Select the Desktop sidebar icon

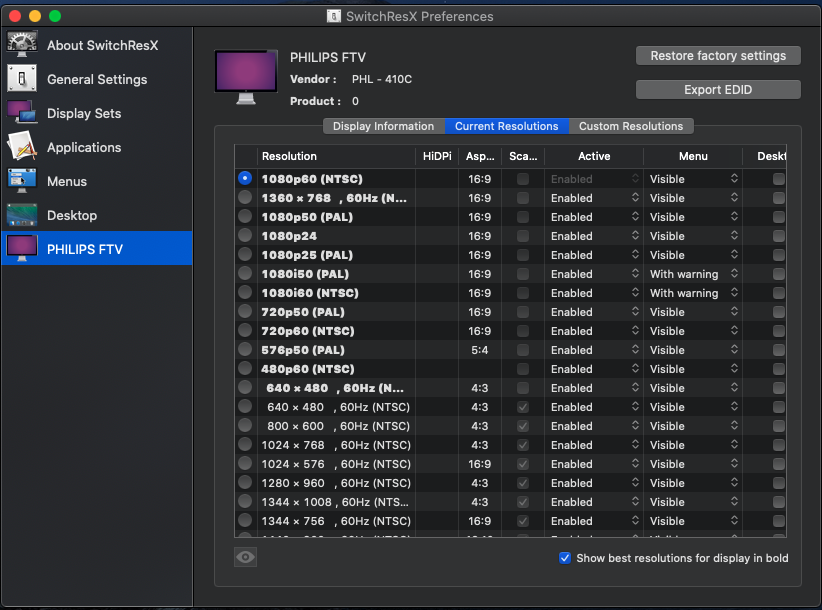click(21, 215)
